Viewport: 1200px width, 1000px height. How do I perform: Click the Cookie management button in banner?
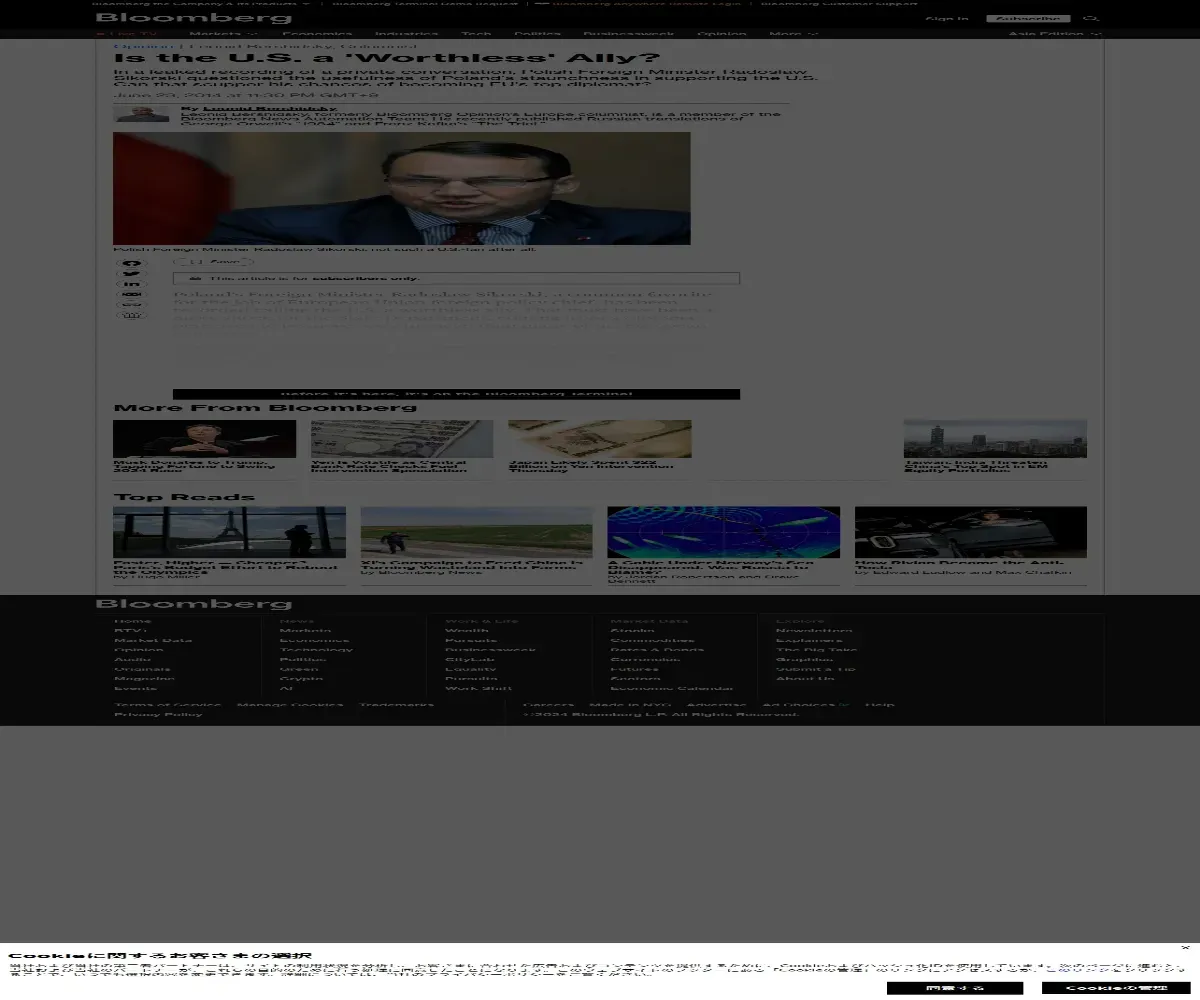[x=1115, y=988]
